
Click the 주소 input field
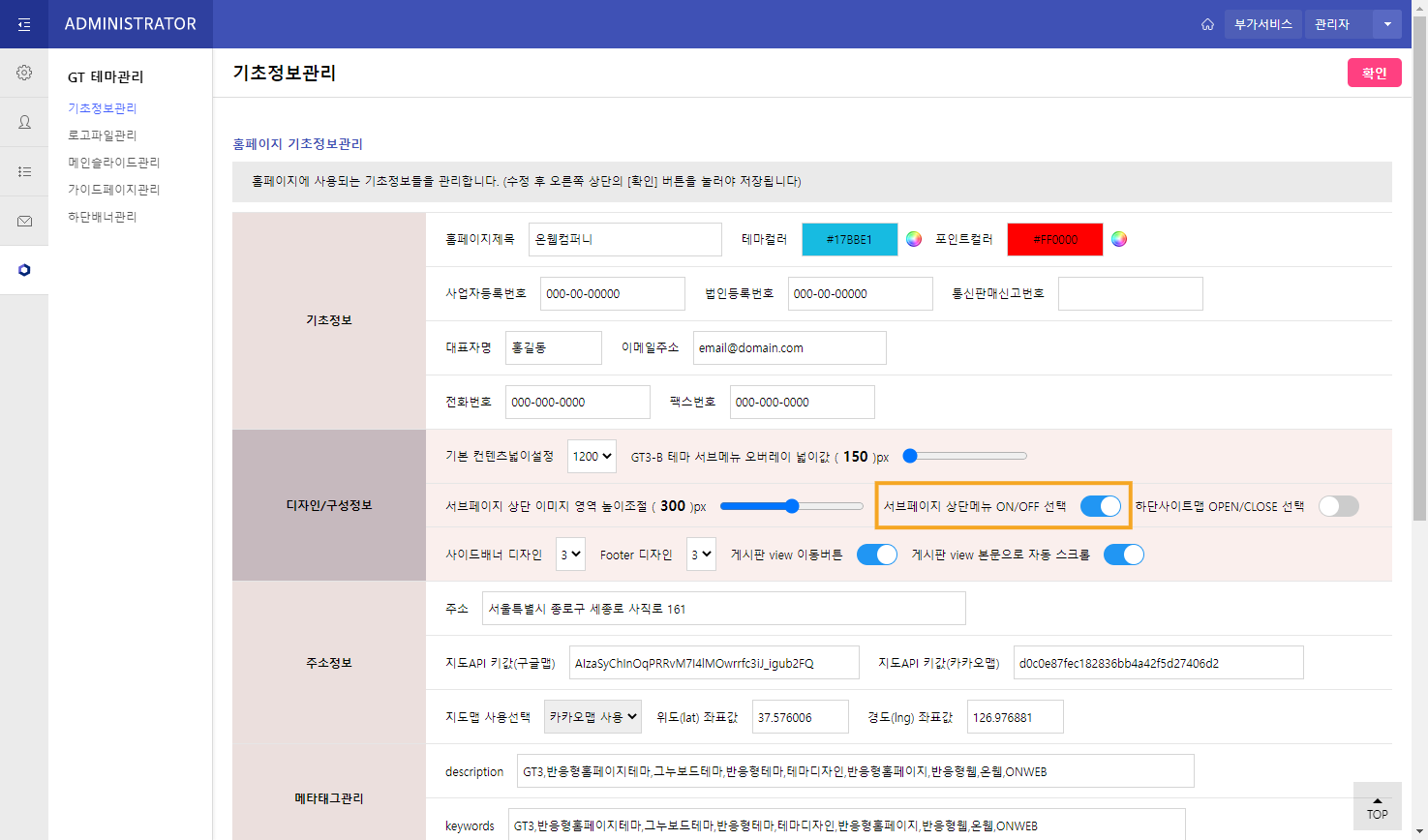pyautogui.click(x=724, y=609)
